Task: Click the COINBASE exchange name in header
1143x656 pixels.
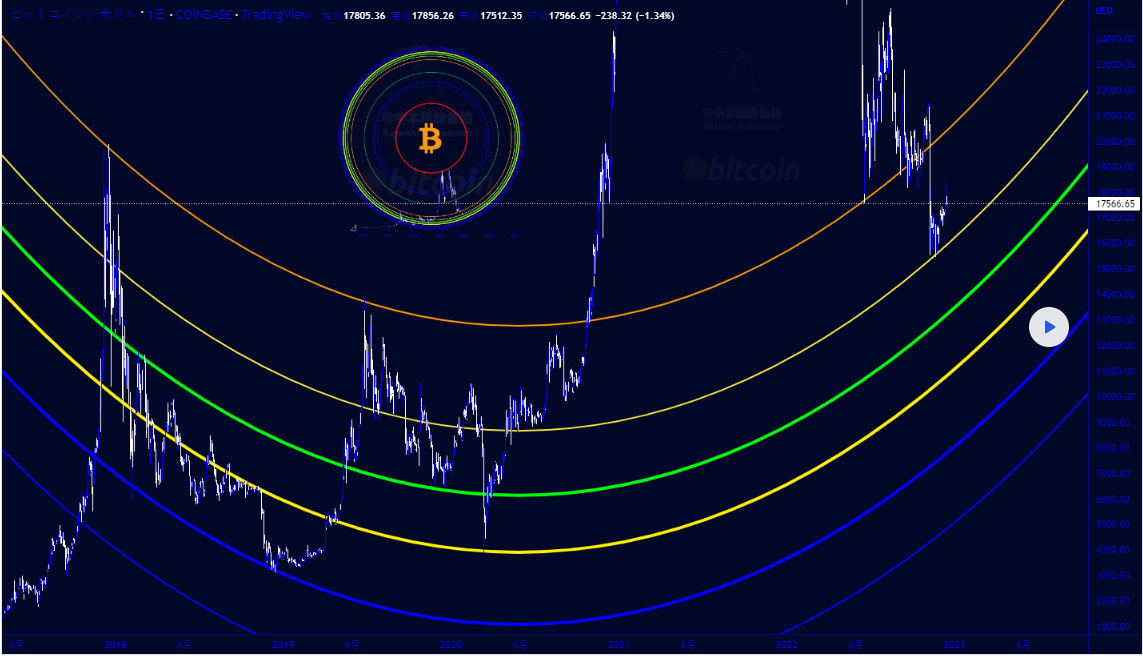Action: pos(208,15)
